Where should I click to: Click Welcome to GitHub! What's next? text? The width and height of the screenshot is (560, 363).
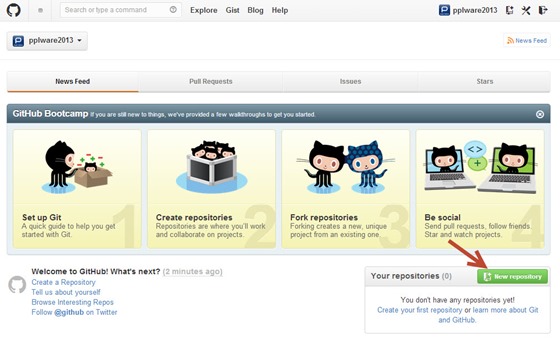coord(96,272)
